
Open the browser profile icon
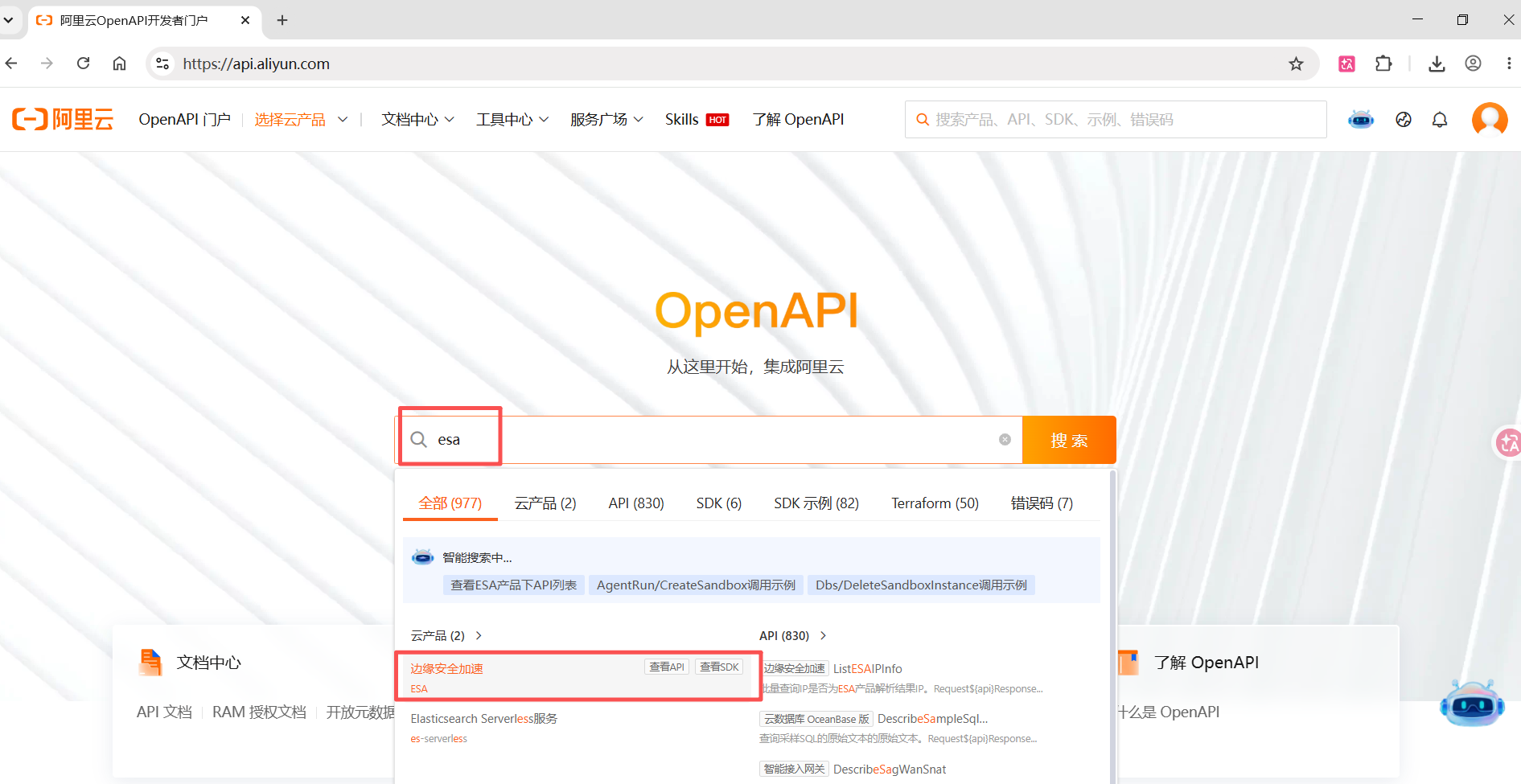click(1473, 64)
